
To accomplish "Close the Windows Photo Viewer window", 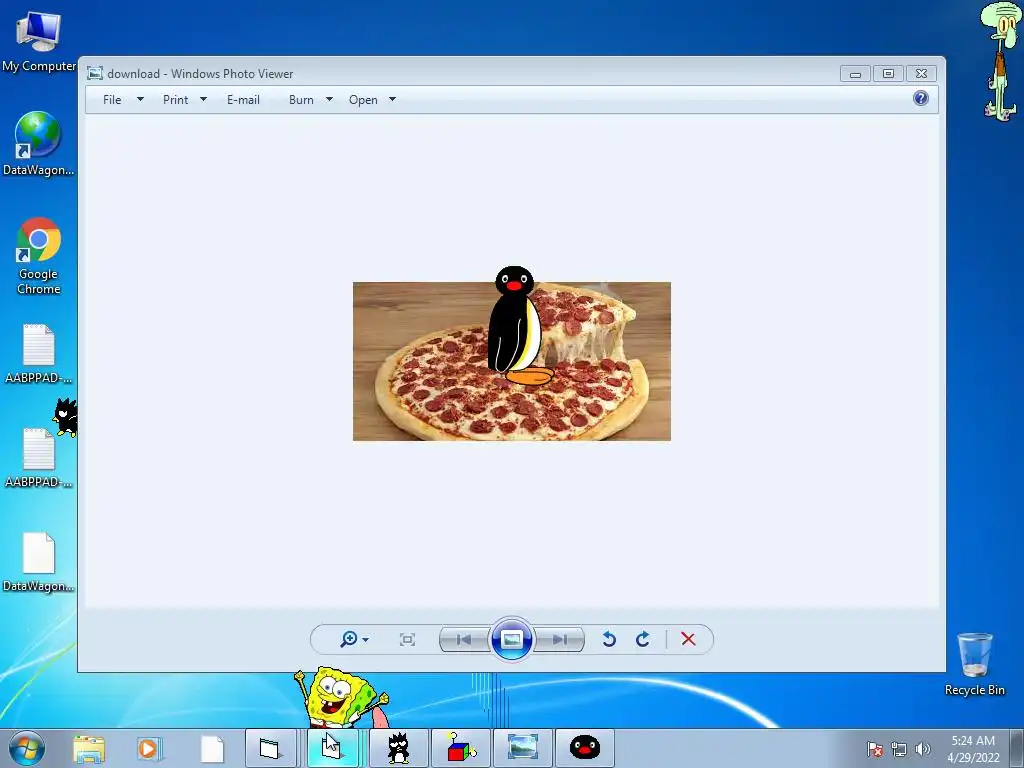I will pyautogui.click(x=921, y=74).
